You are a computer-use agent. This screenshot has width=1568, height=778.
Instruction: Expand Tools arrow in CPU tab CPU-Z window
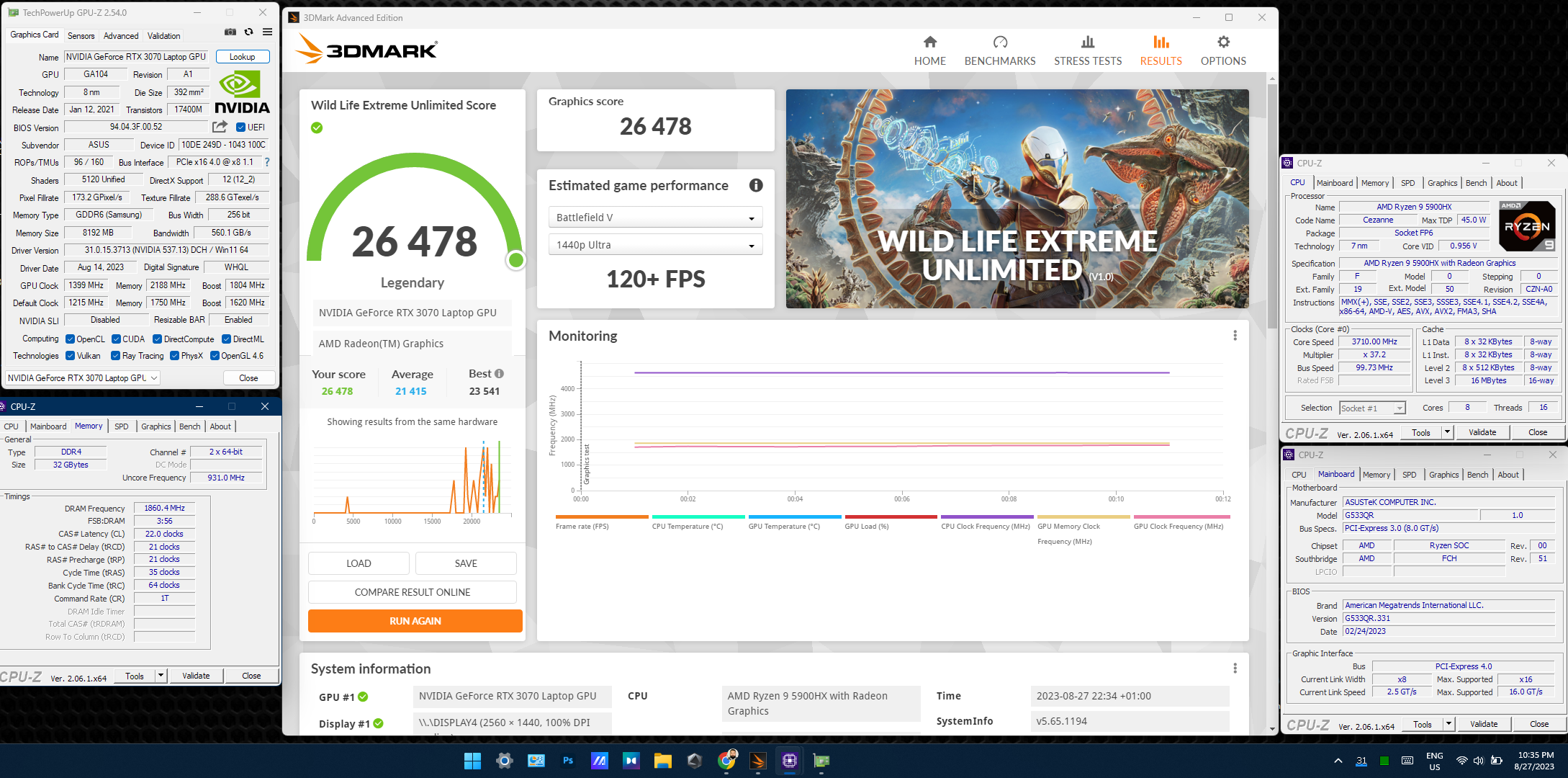tap(1448, 432)
